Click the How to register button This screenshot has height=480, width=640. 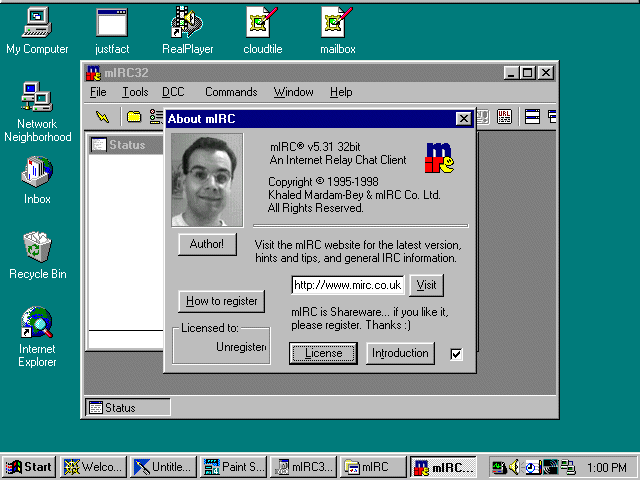[x=222, y=301]
